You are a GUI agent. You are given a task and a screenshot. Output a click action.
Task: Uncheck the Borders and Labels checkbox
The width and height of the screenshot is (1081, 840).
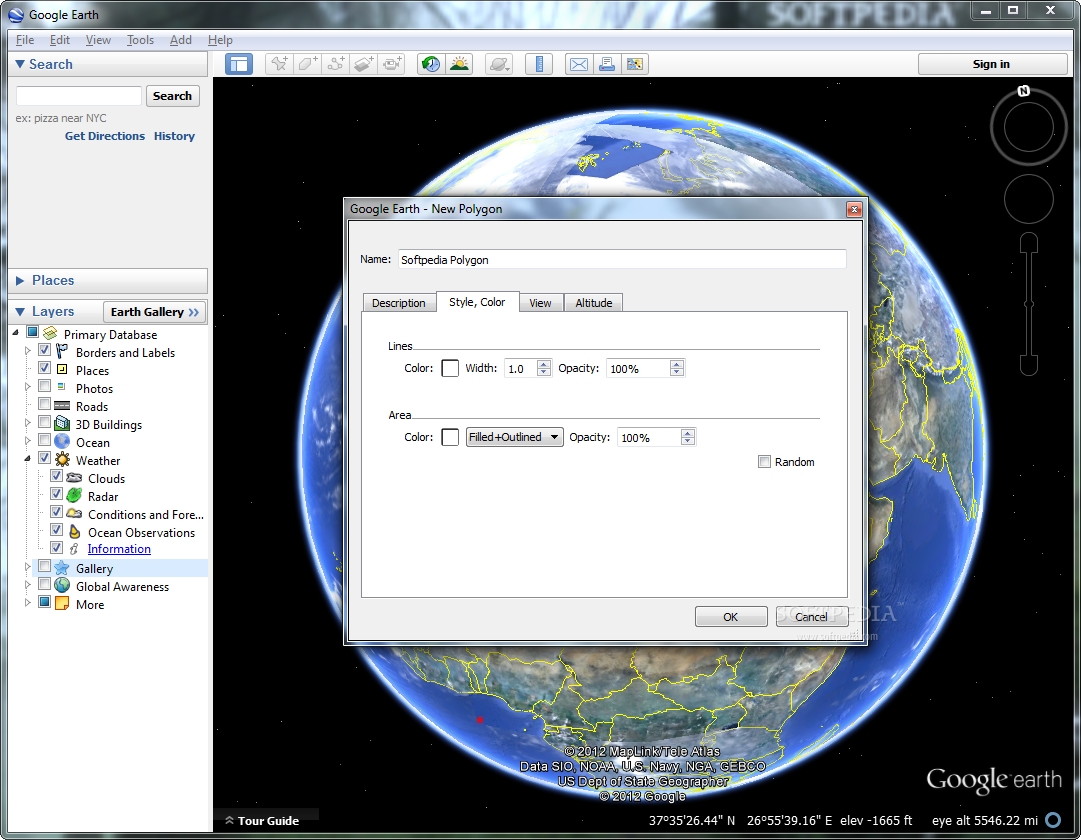pos(44,350)
